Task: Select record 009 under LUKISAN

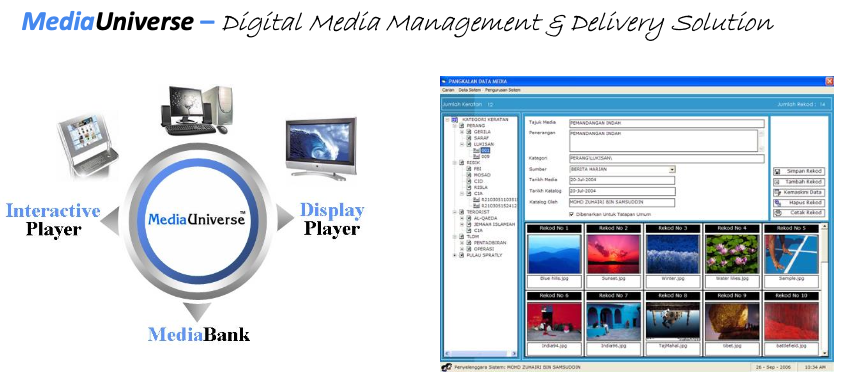Action: (485, 157)
